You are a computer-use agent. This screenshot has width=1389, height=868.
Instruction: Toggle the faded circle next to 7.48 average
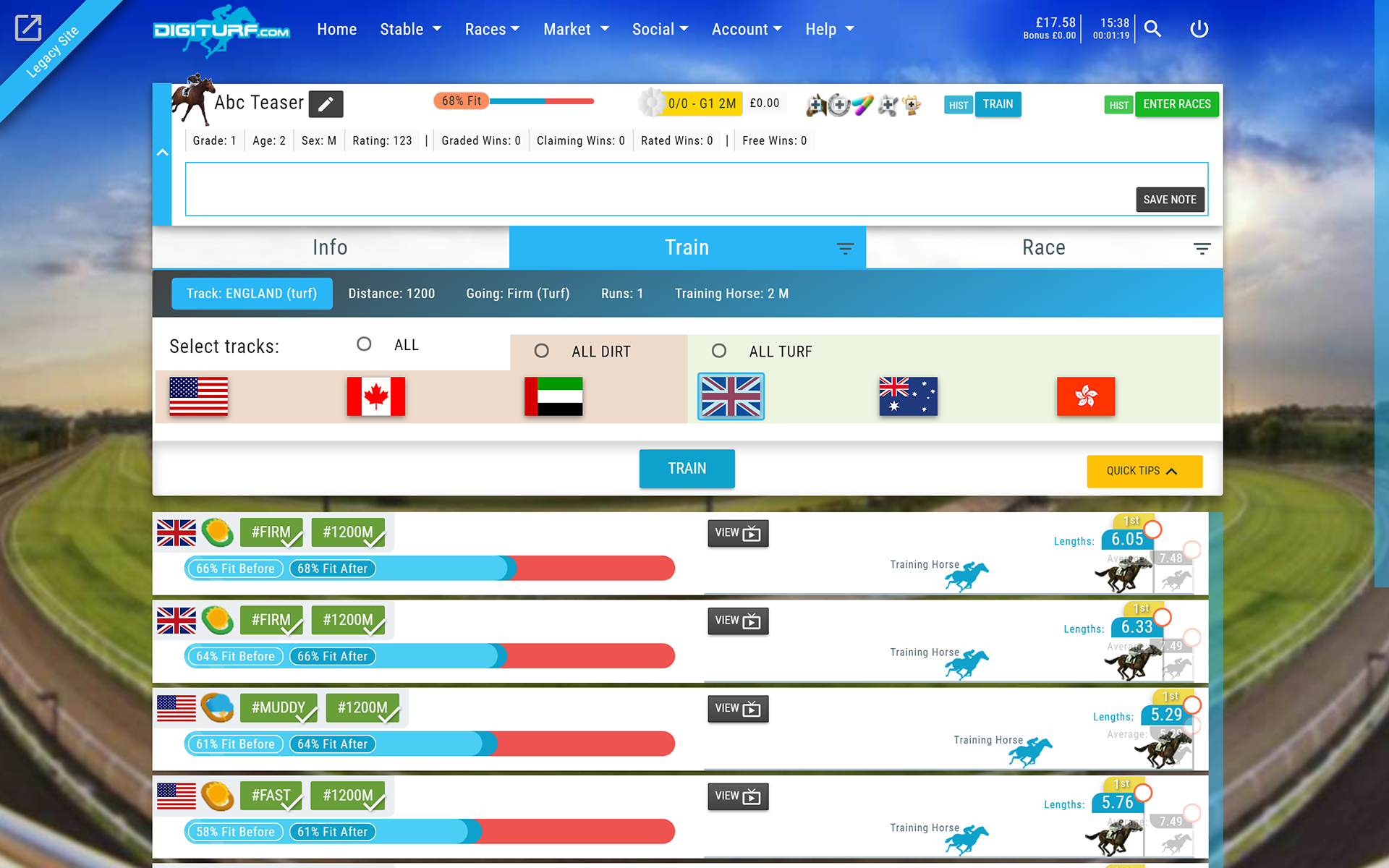point(1192,550)
